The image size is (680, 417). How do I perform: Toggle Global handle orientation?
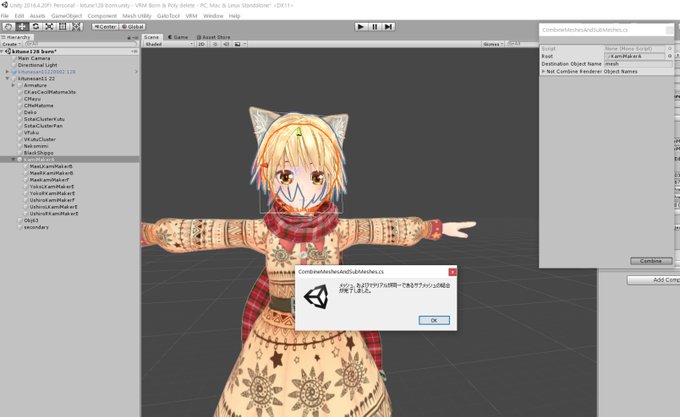132,26
